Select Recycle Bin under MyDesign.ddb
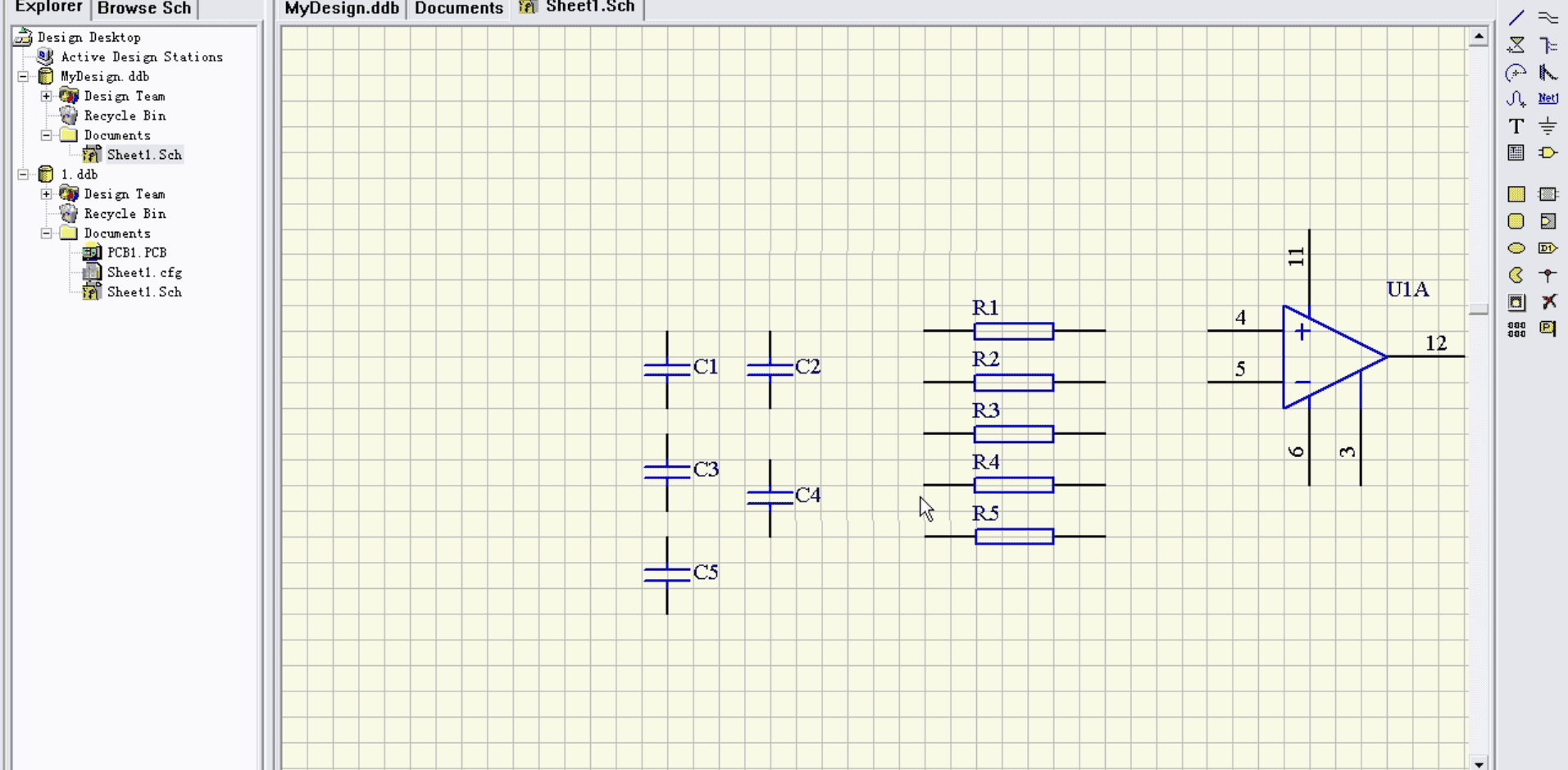Viewport: 1568px width, 770px height. 125,115
